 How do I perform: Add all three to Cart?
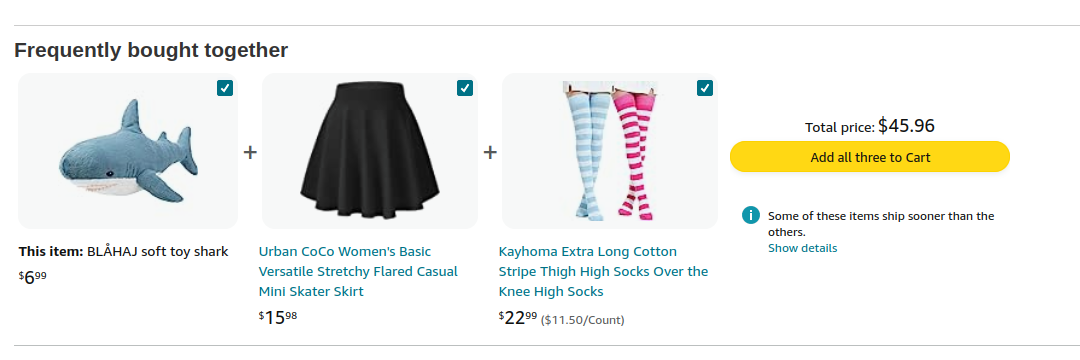[870, 157]
